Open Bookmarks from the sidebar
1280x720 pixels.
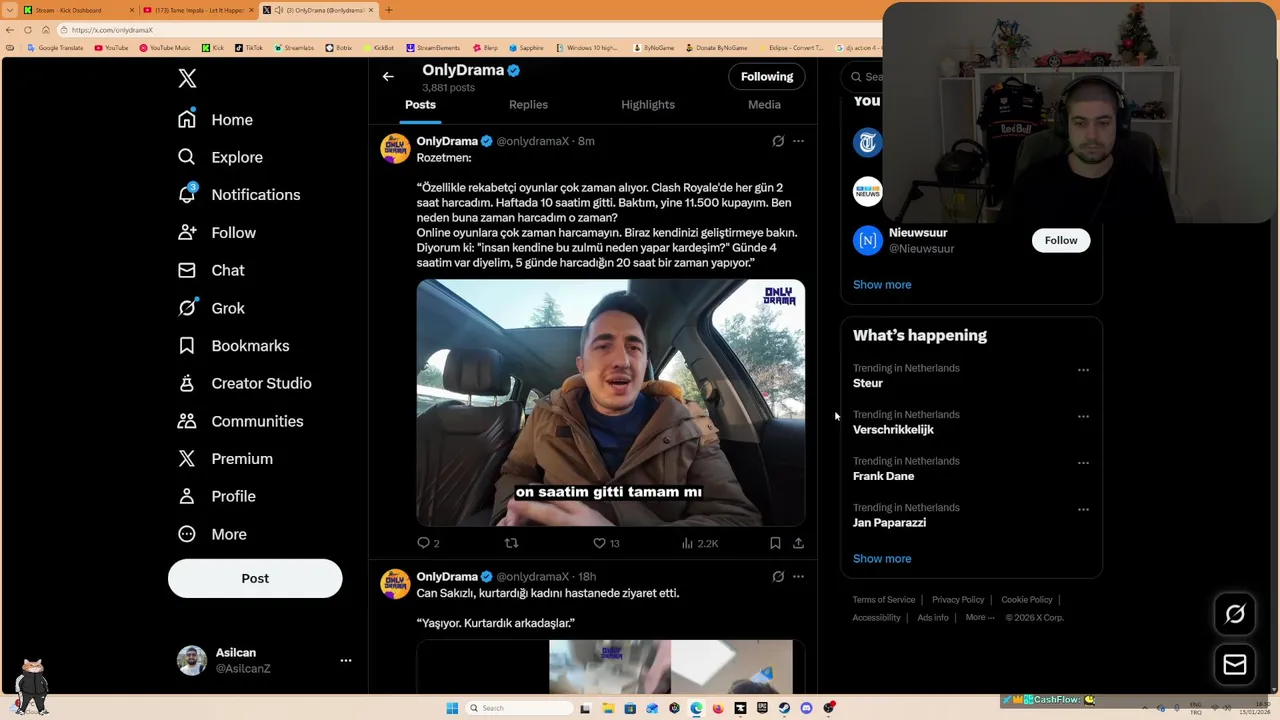(x=233, y=346)
